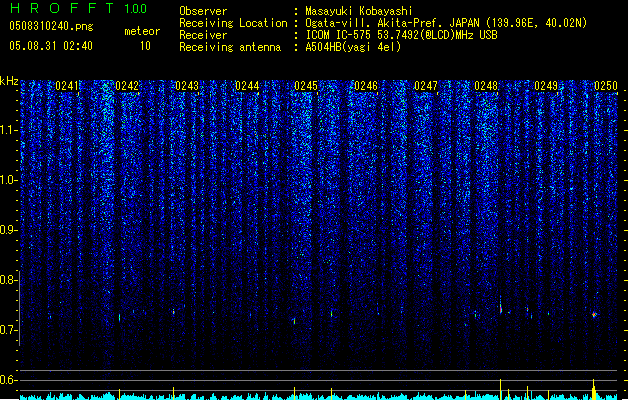
Task: Click the 0.7 kHz axis label
Action: [x=9, y=330]
